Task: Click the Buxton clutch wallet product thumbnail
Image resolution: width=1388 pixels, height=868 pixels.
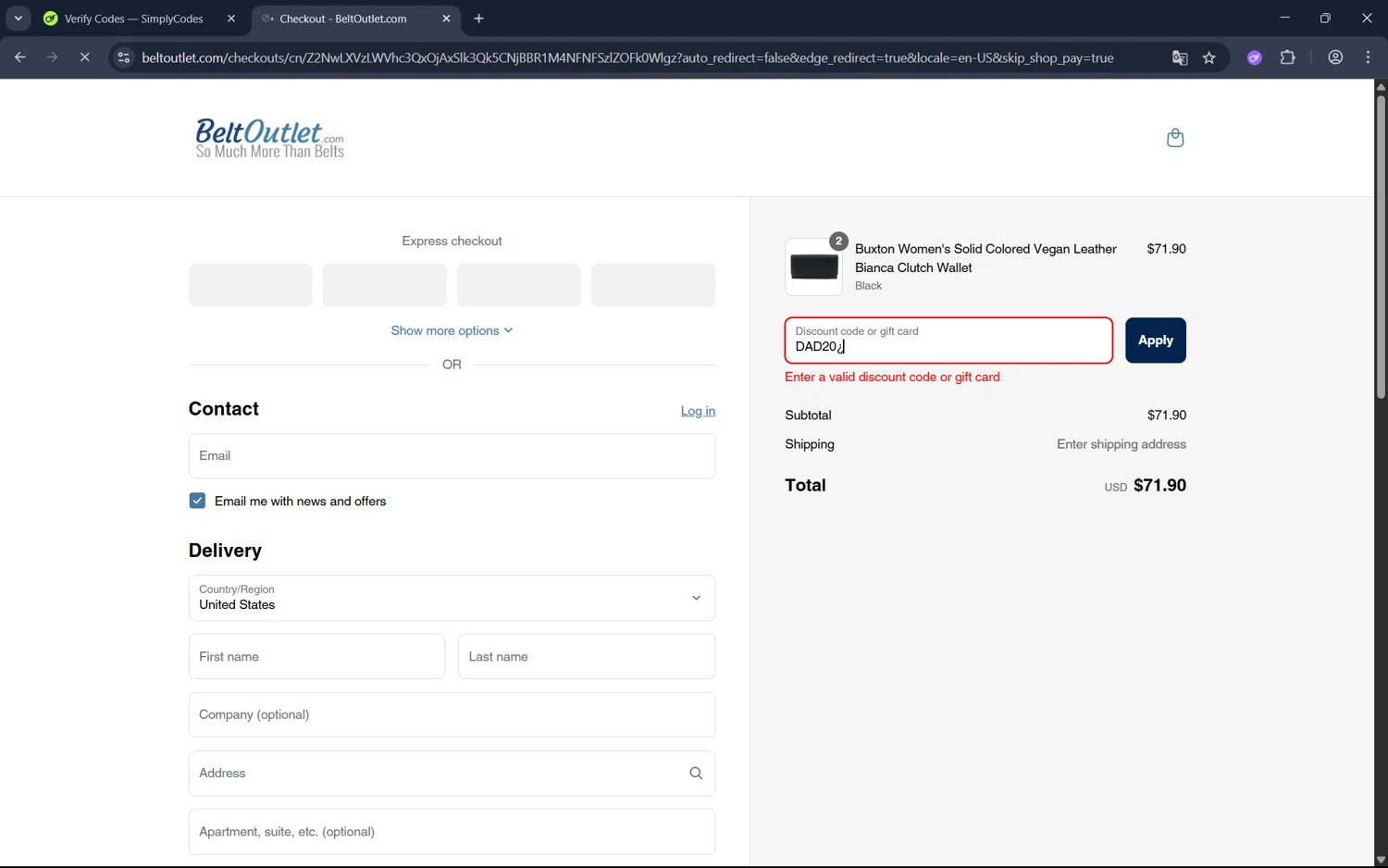Action: click(814, 267)
